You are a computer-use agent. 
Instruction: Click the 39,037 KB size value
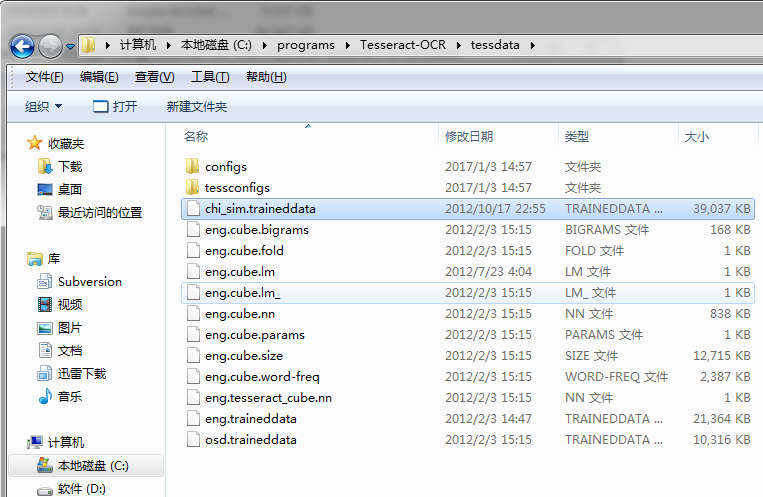(722, 209)
